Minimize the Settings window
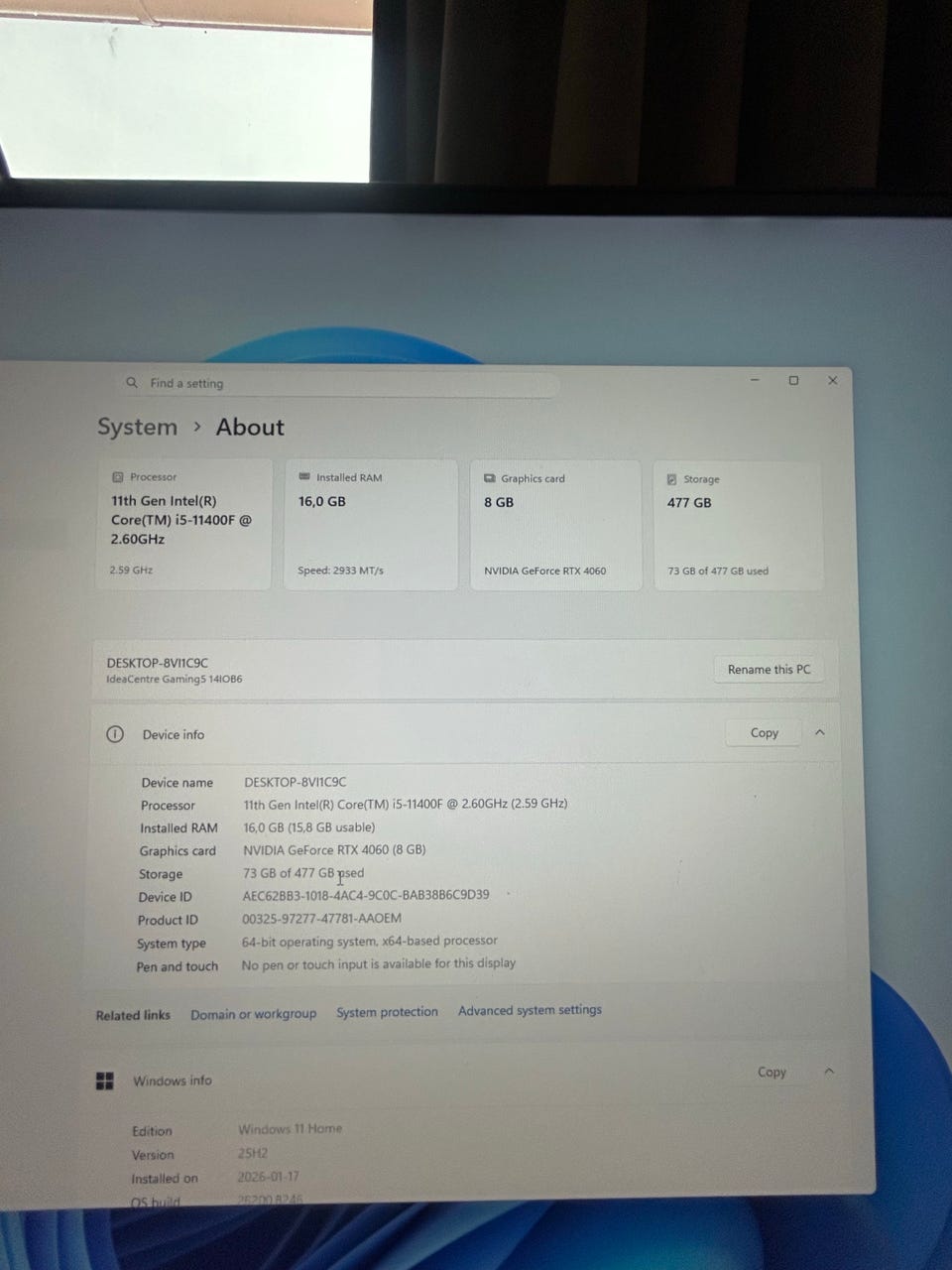 (756, 380)
